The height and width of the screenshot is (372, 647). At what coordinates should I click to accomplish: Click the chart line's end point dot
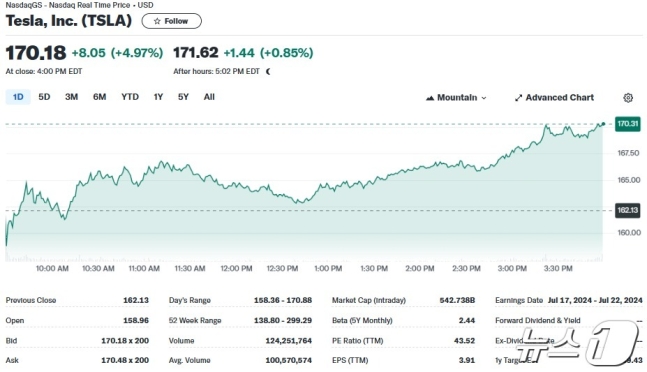point(603,124)
